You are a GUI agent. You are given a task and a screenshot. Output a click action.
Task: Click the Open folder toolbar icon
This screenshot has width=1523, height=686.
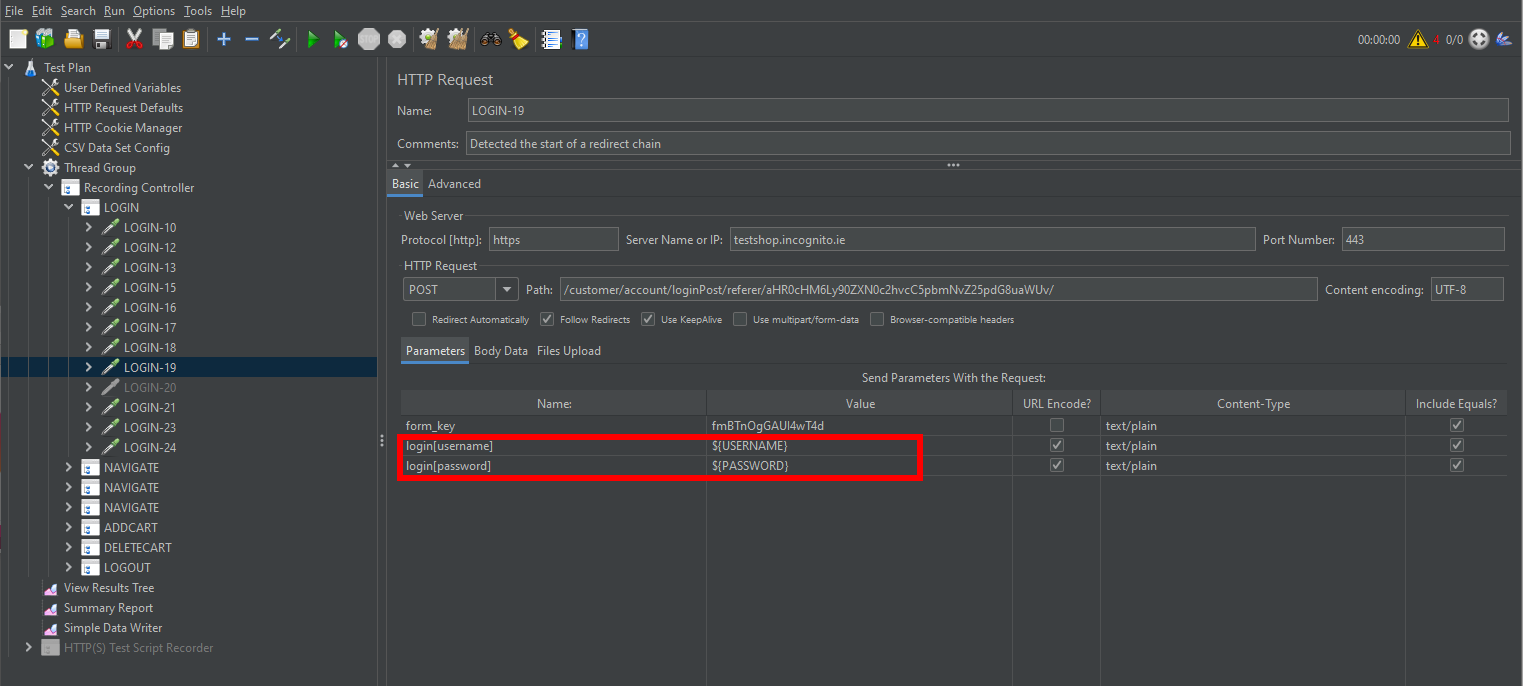click(73, 39)
